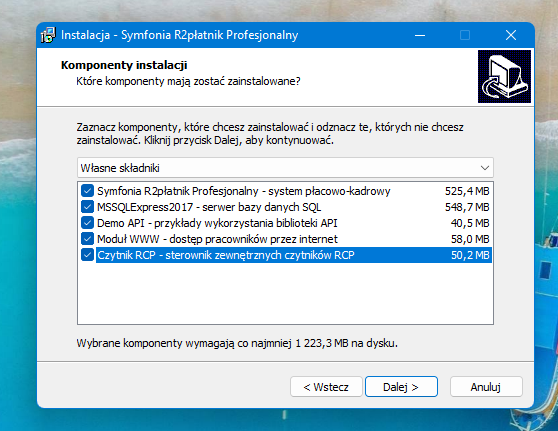Screen dimensions: 558x431
Task: Minimize the installer window
Action: (420, 35)
